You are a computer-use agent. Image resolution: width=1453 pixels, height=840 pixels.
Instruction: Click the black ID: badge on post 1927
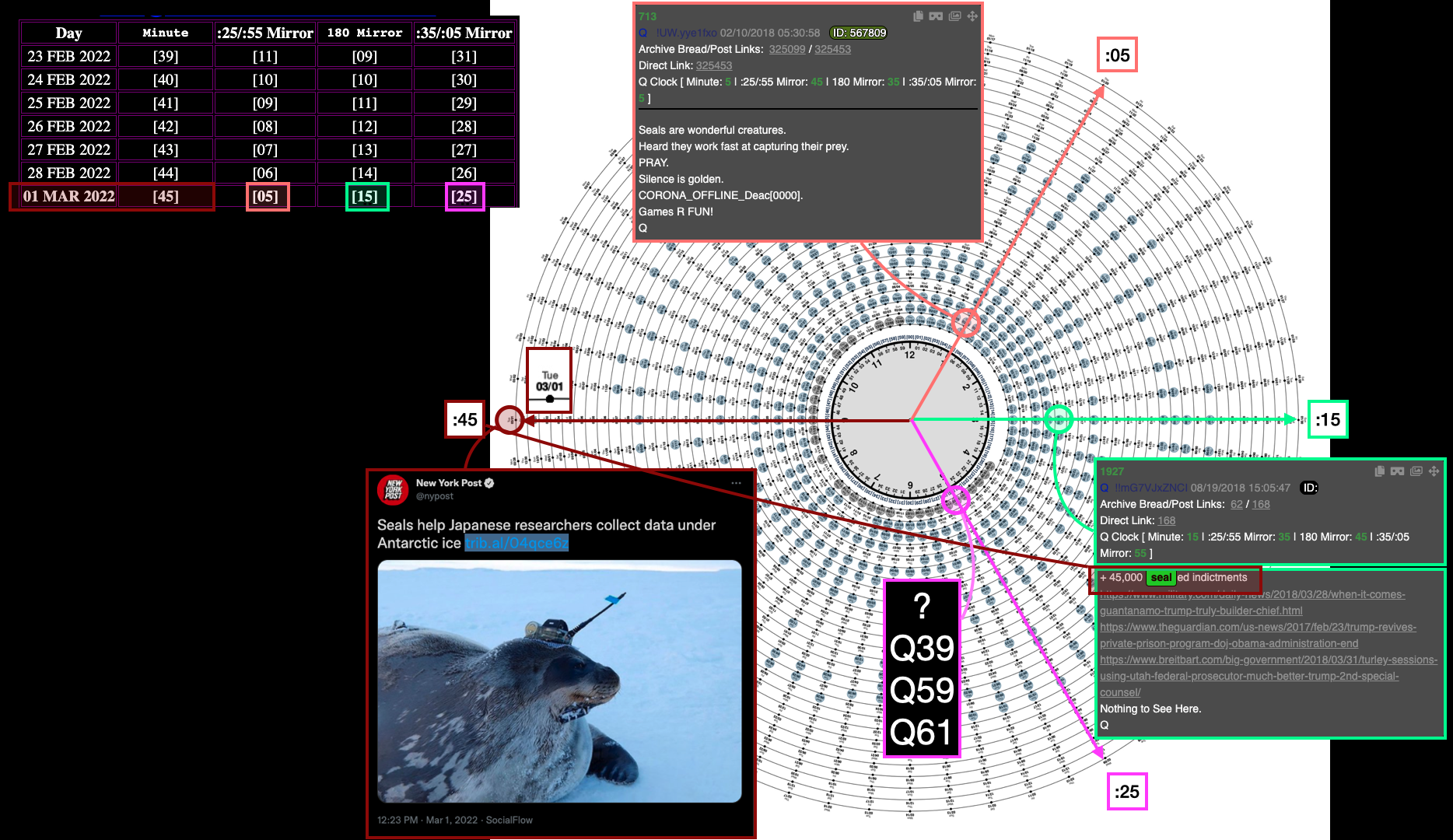coord(1310,488)
